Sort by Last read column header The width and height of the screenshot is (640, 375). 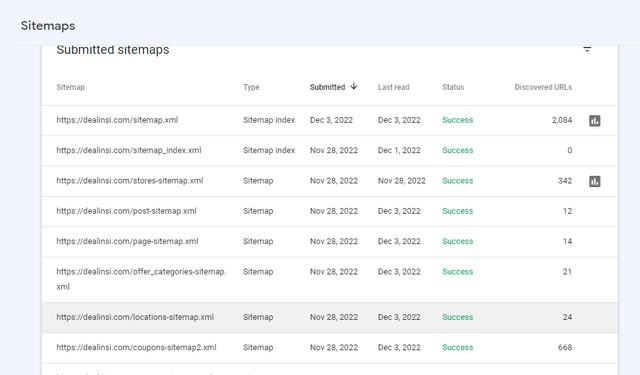click(x=393, y=87)
